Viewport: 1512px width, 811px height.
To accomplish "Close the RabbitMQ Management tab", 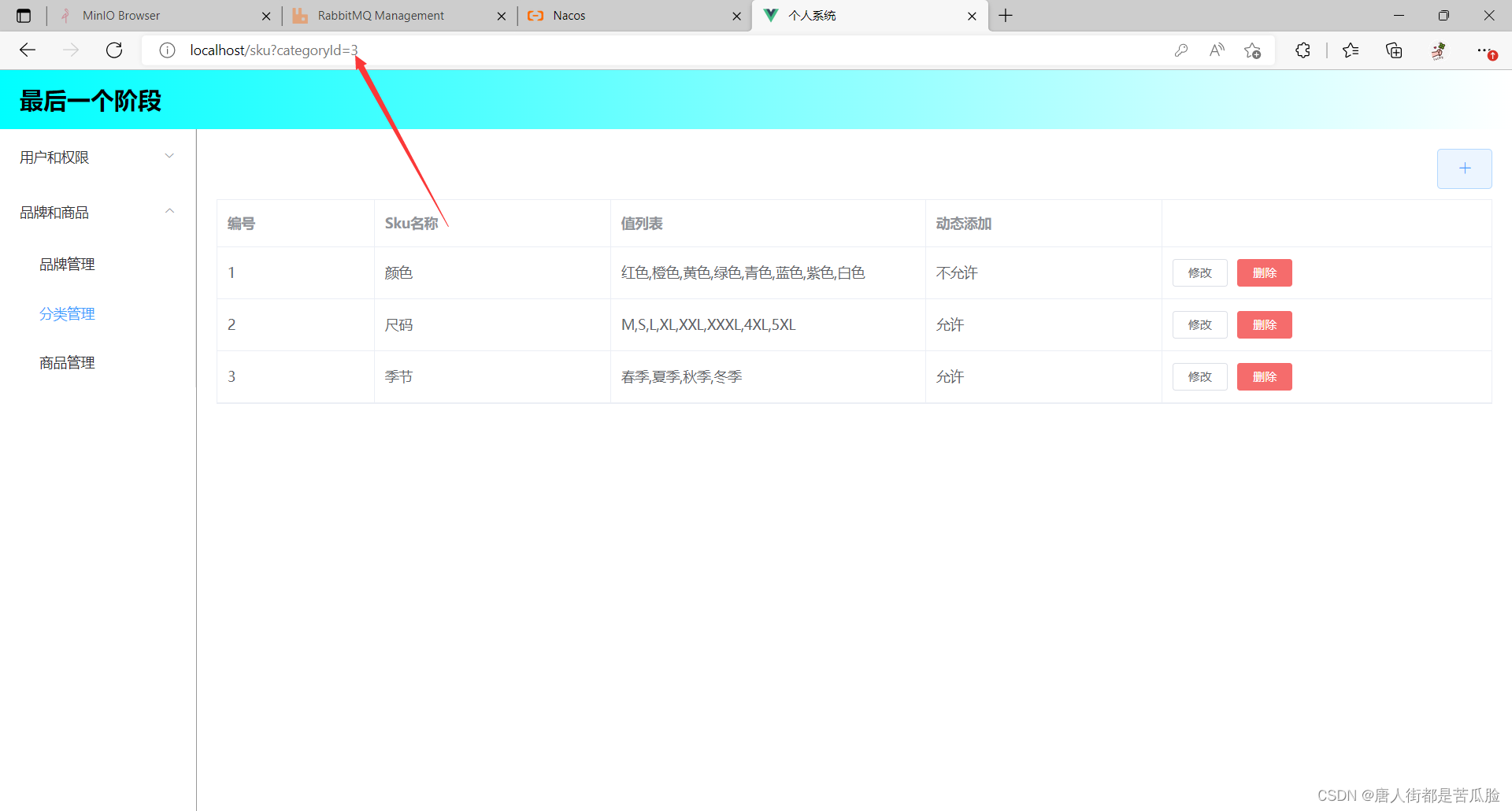I will pyautogui.click(x=502, y=16).
